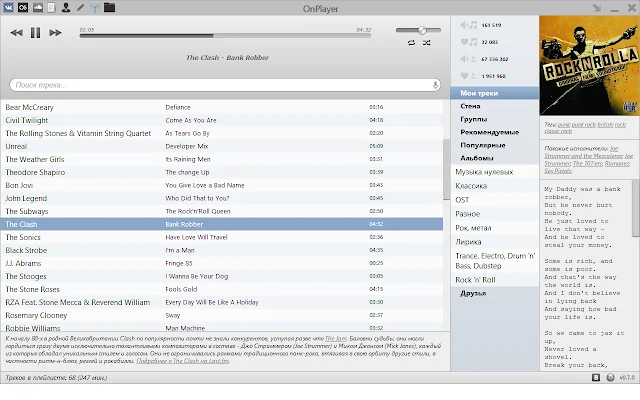Click the pencil edit icon

(80, 7)
